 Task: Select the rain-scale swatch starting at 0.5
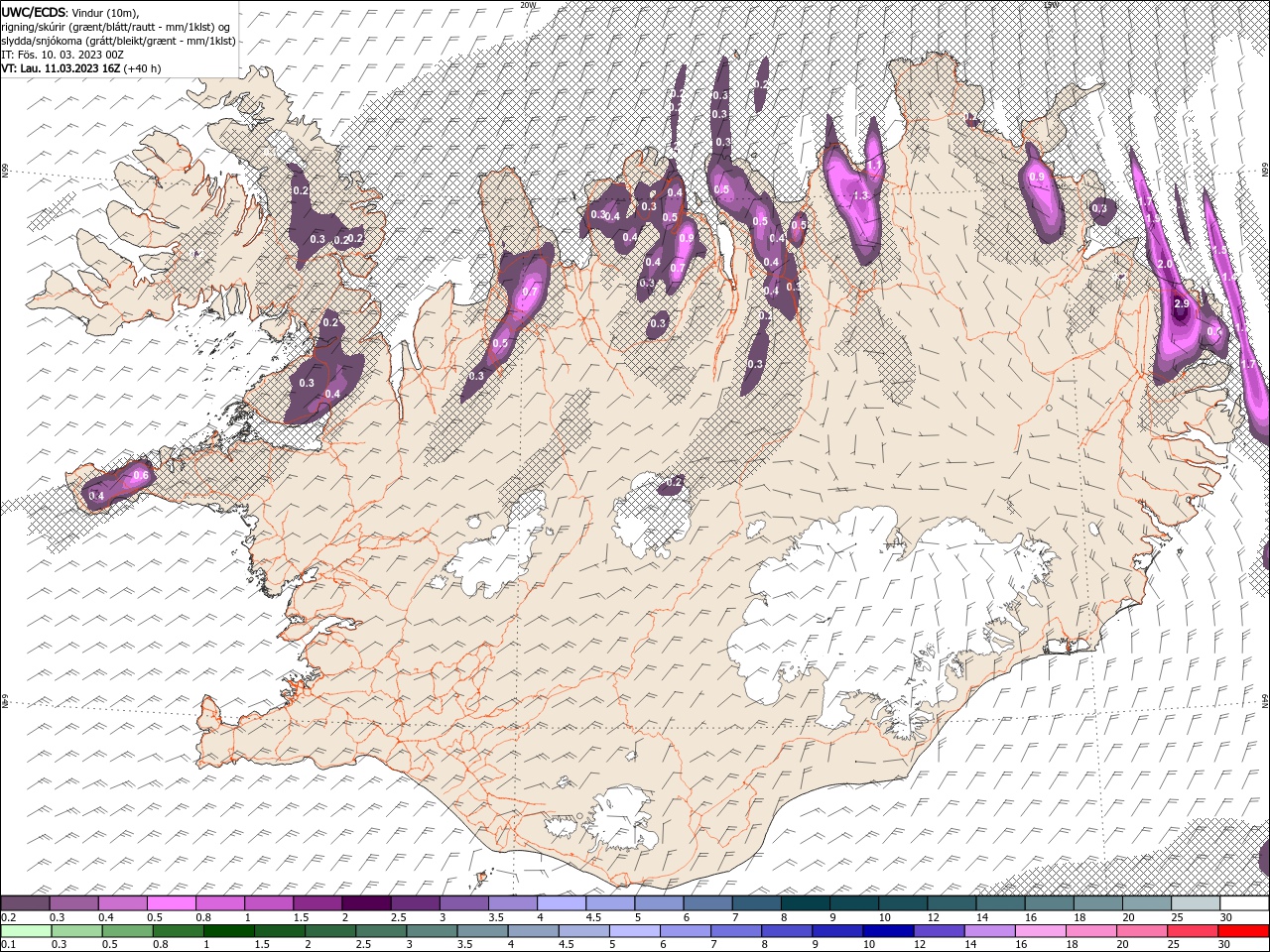click(127, 931)
